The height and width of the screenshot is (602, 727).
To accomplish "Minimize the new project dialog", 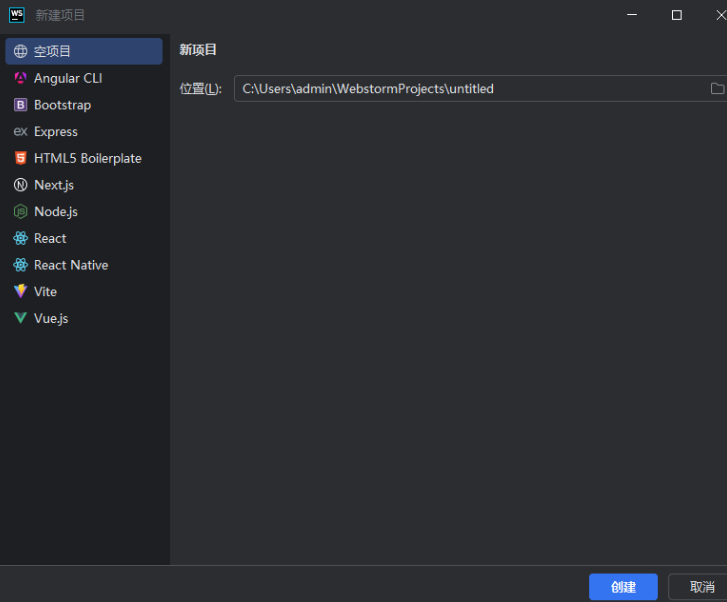I will [631, 15].
